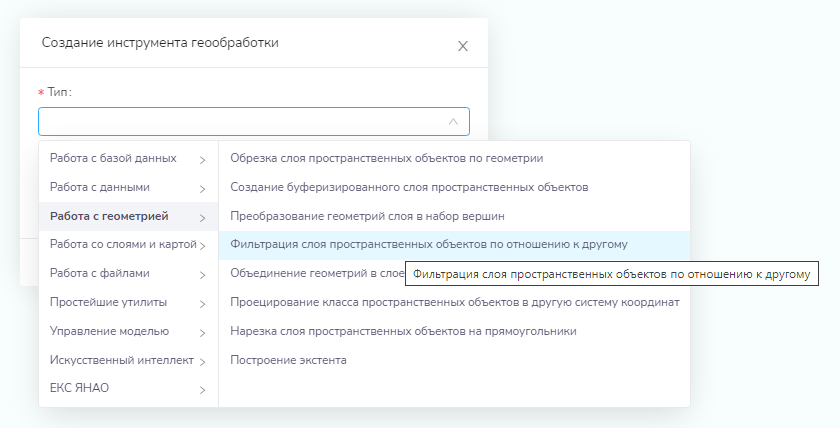Expand the Работа с файлами chevron
Viewport: 840px width, 428px height.
click(202, 274)
